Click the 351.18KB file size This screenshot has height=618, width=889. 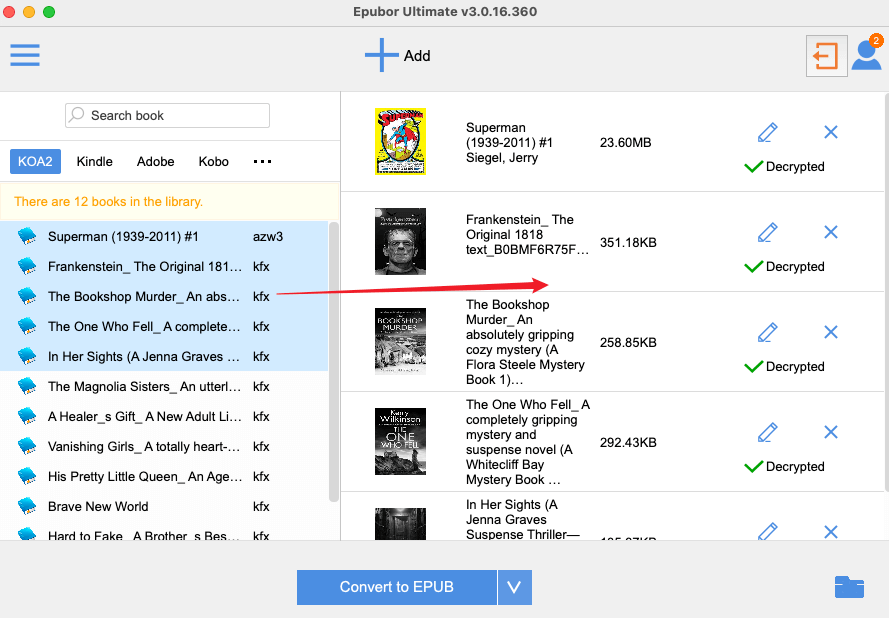click(x=628, y=243)
